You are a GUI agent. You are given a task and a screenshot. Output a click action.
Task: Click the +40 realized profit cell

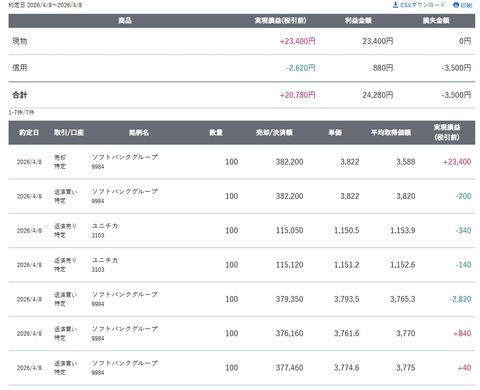click(464, 368)
